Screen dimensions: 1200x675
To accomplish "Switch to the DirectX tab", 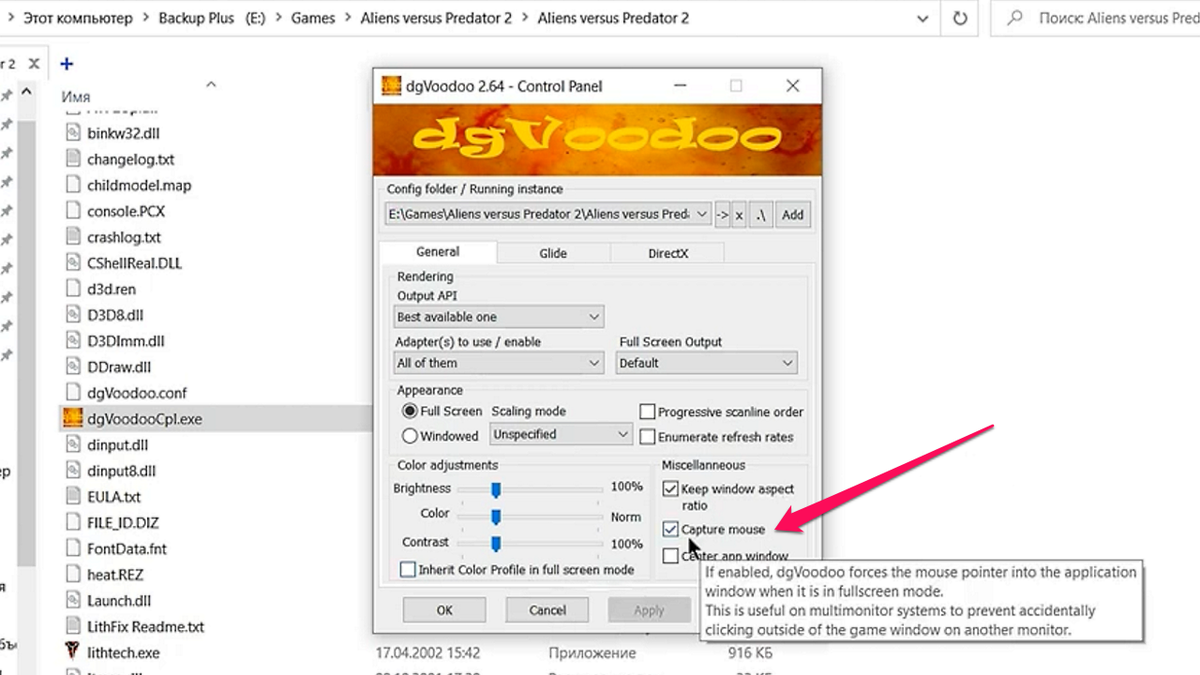I will 666,252.
